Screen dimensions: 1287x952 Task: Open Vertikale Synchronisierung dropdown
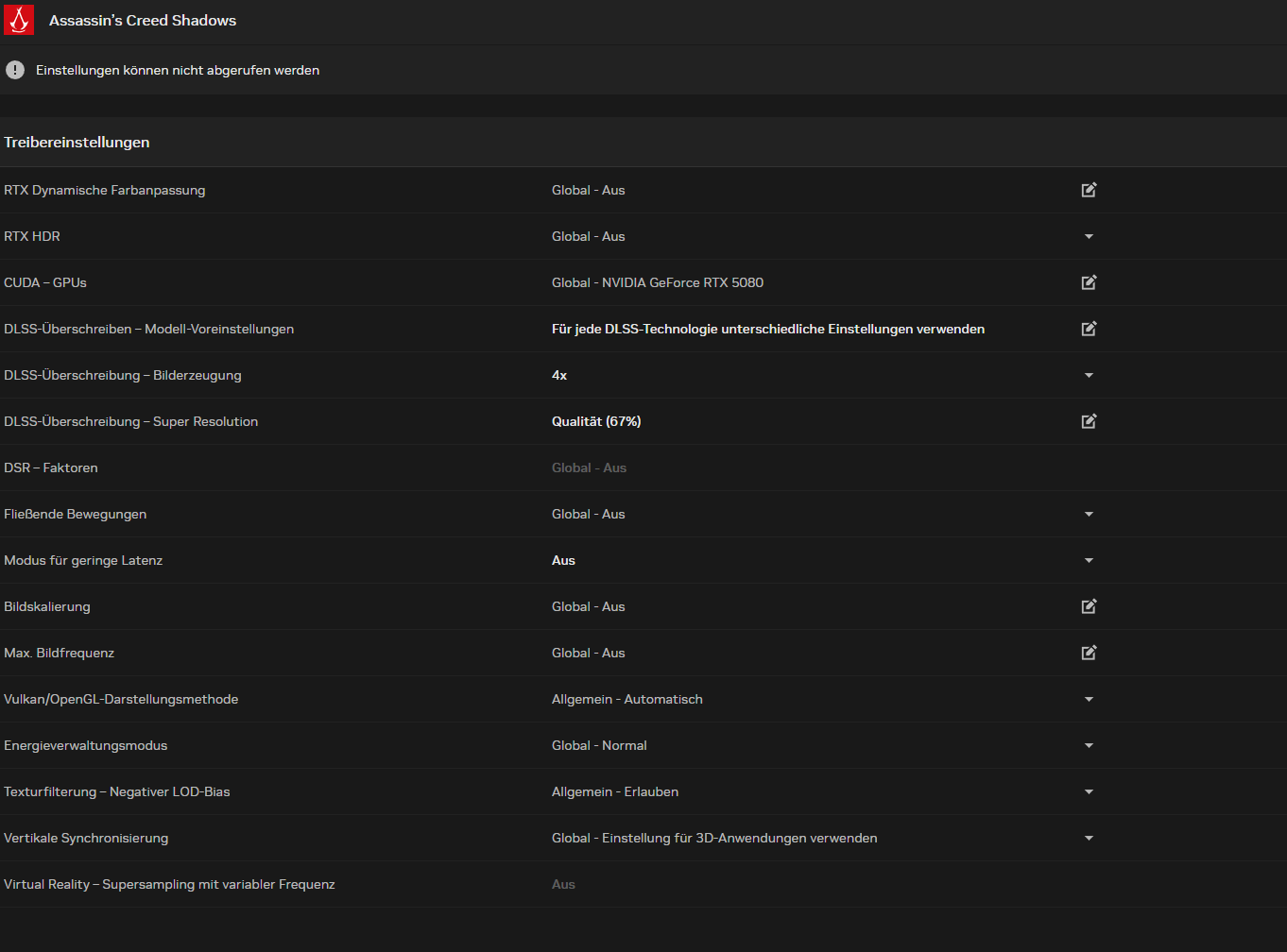point(1089,838)
